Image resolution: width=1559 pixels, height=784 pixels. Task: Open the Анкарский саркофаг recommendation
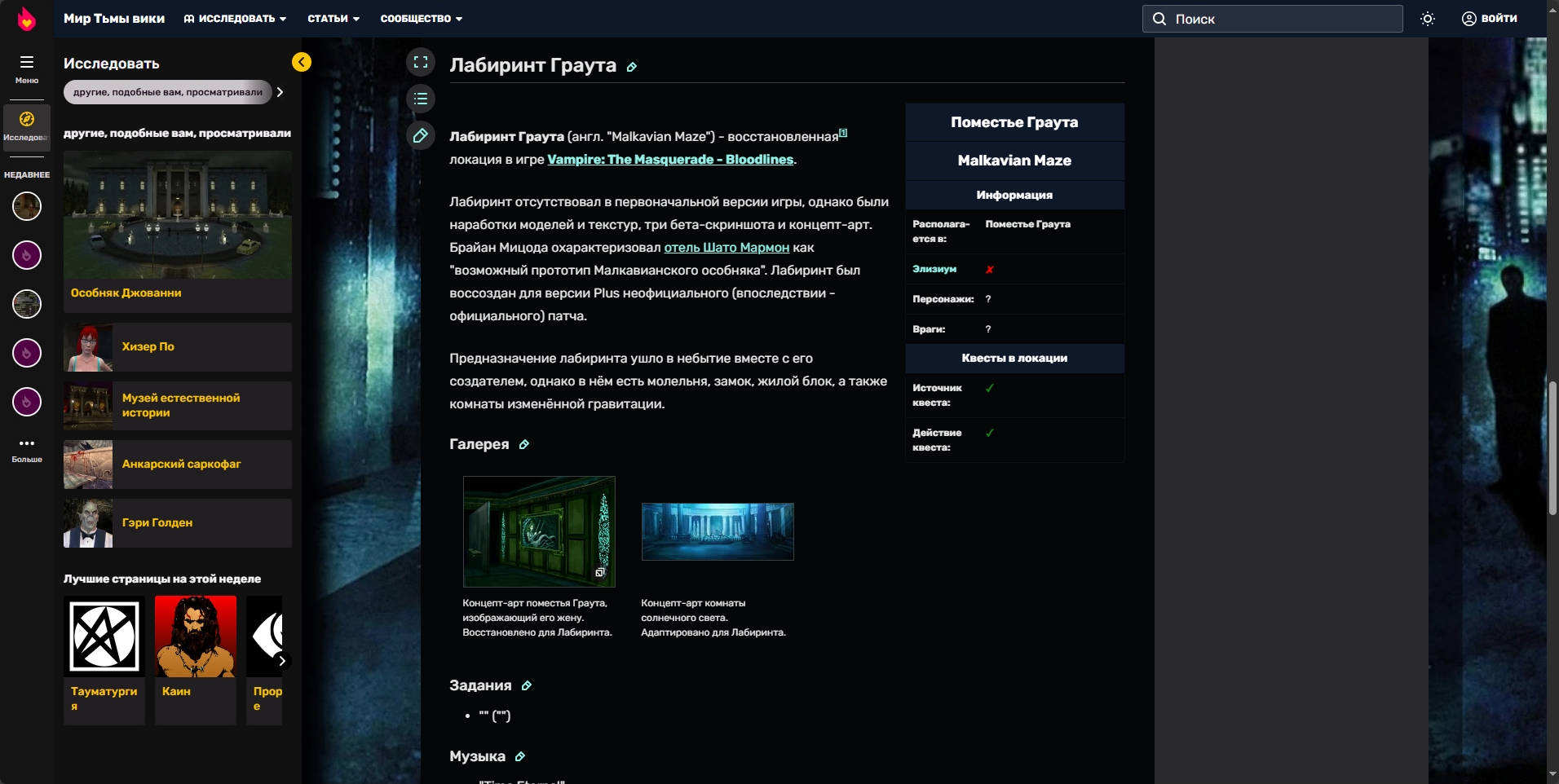tap(178, 465)
